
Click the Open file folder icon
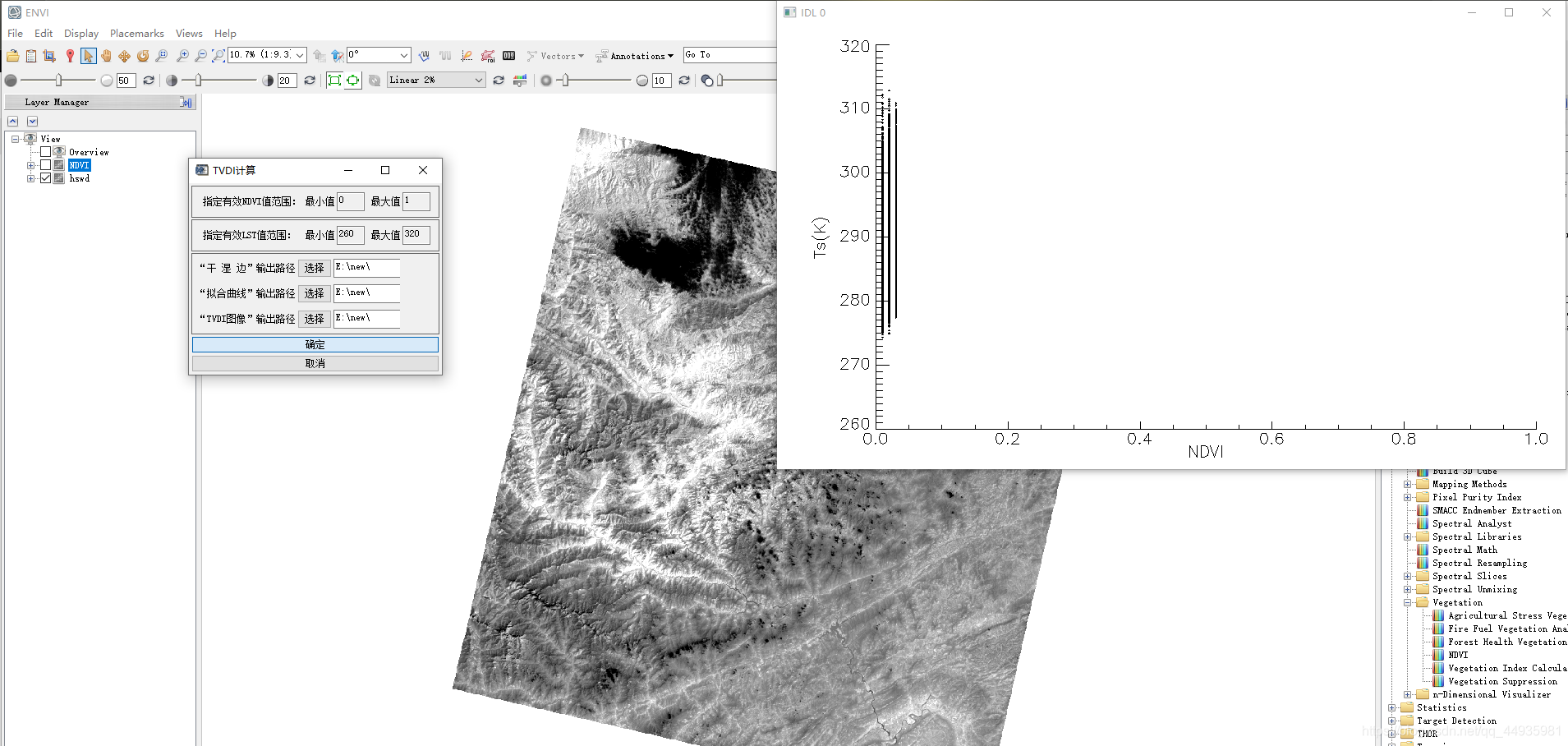13,56
